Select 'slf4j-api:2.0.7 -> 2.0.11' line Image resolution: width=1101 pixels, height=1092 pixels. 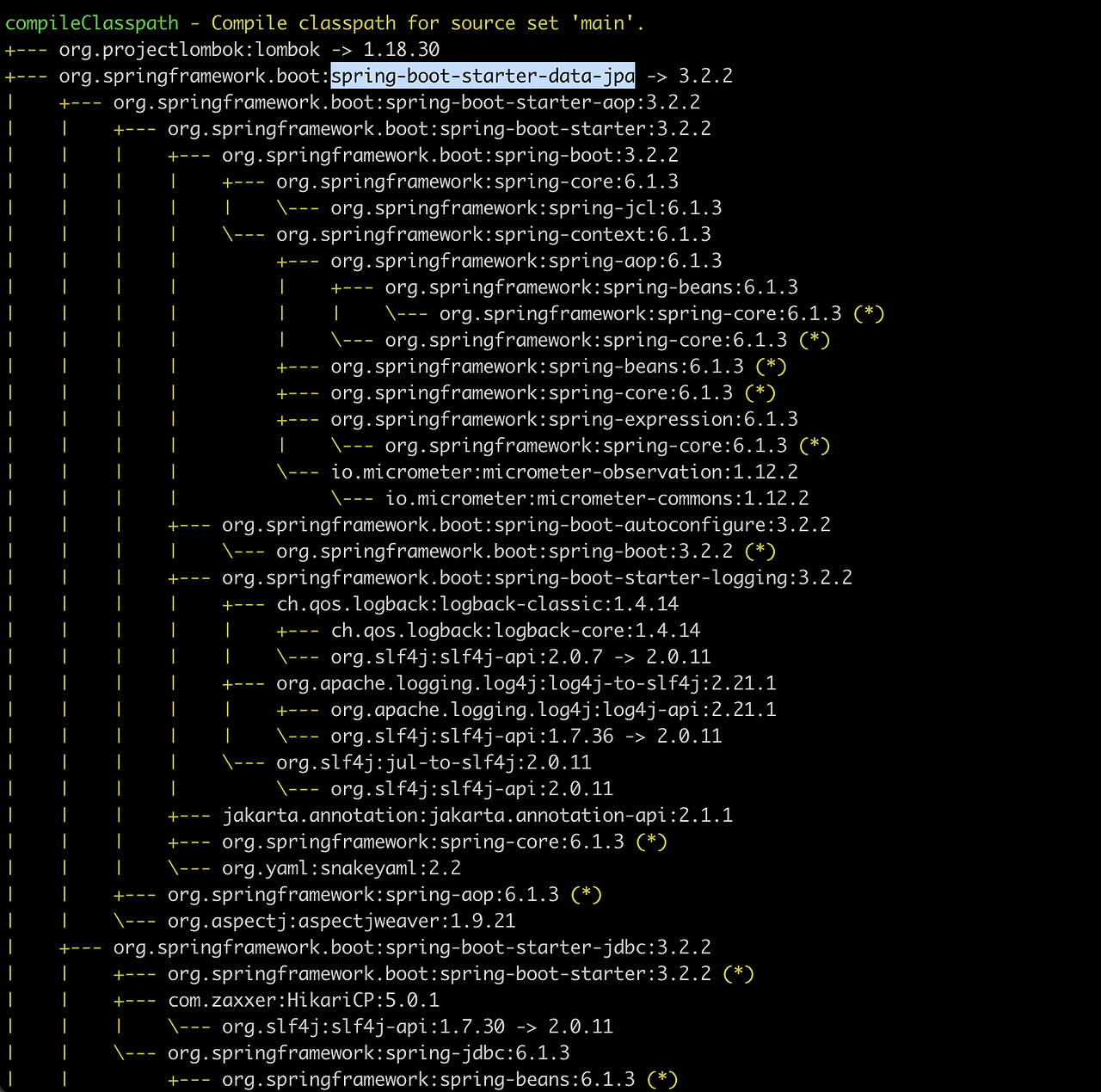(x=521, y=657)
